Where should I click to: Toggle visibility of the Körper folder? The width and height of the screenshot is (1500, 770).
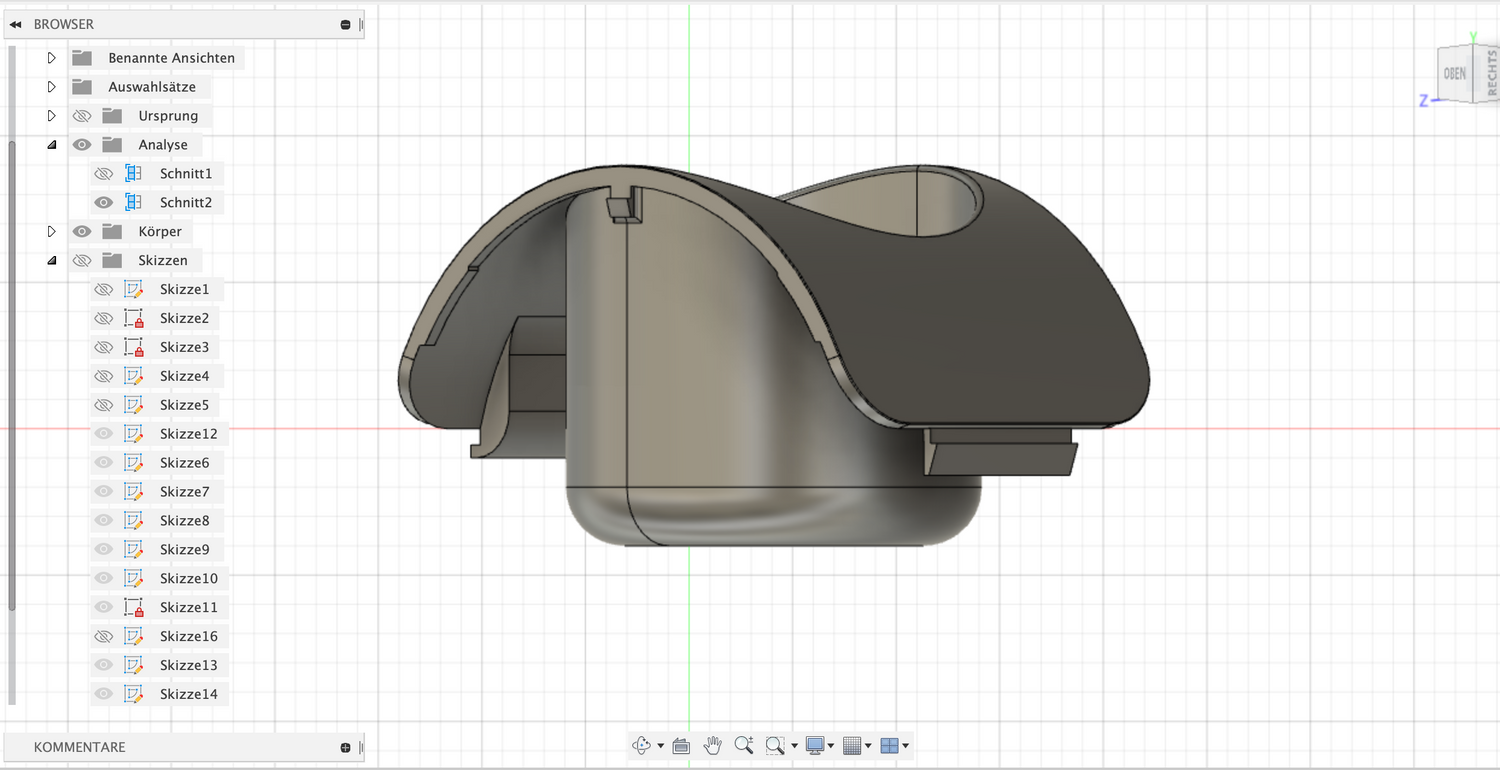[82, 232]
